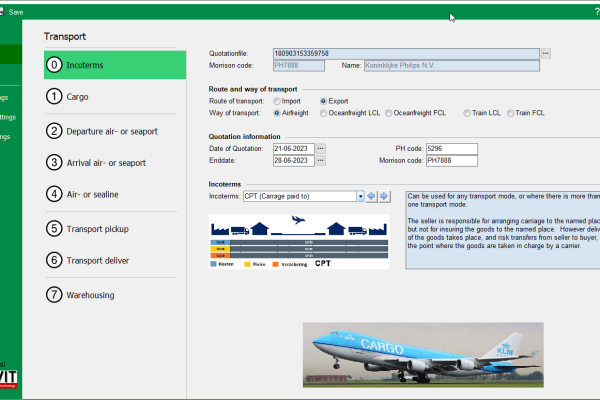Click the Date of Quotation field

[x=293, y=149]
